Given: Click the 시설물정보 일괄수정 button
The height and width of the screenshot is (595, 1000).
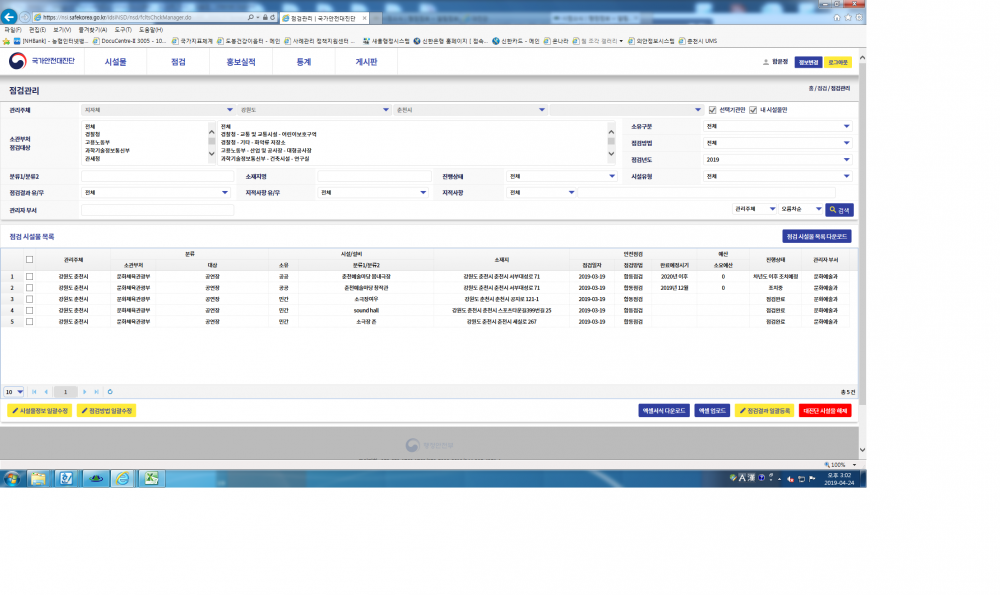Looking at the screenshot, I should pyautogui.click(x=40, y=411).
